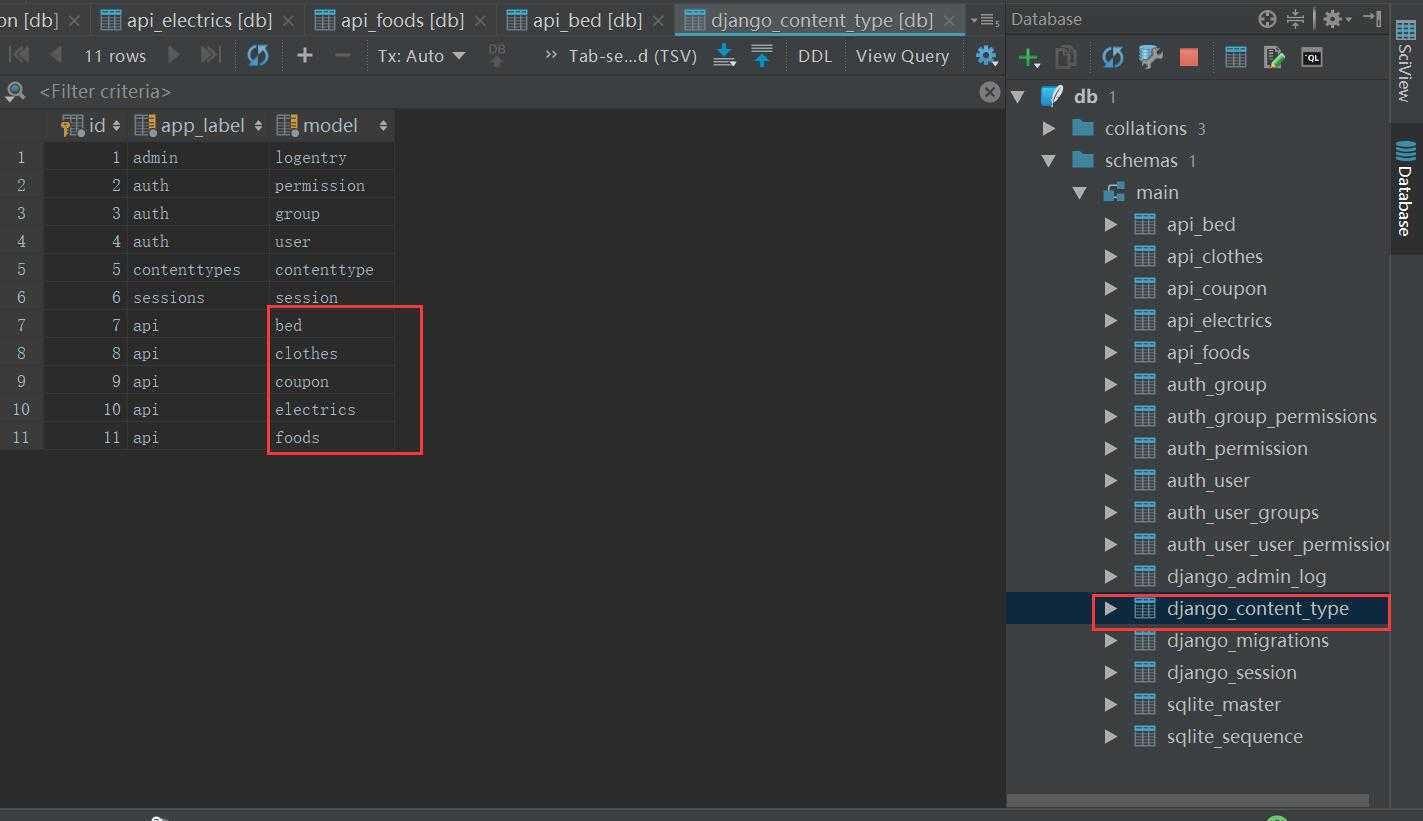The width and height of the screenshot is (1423, 821).
Task: Open the SQL query console icon
Action: 1312,57
